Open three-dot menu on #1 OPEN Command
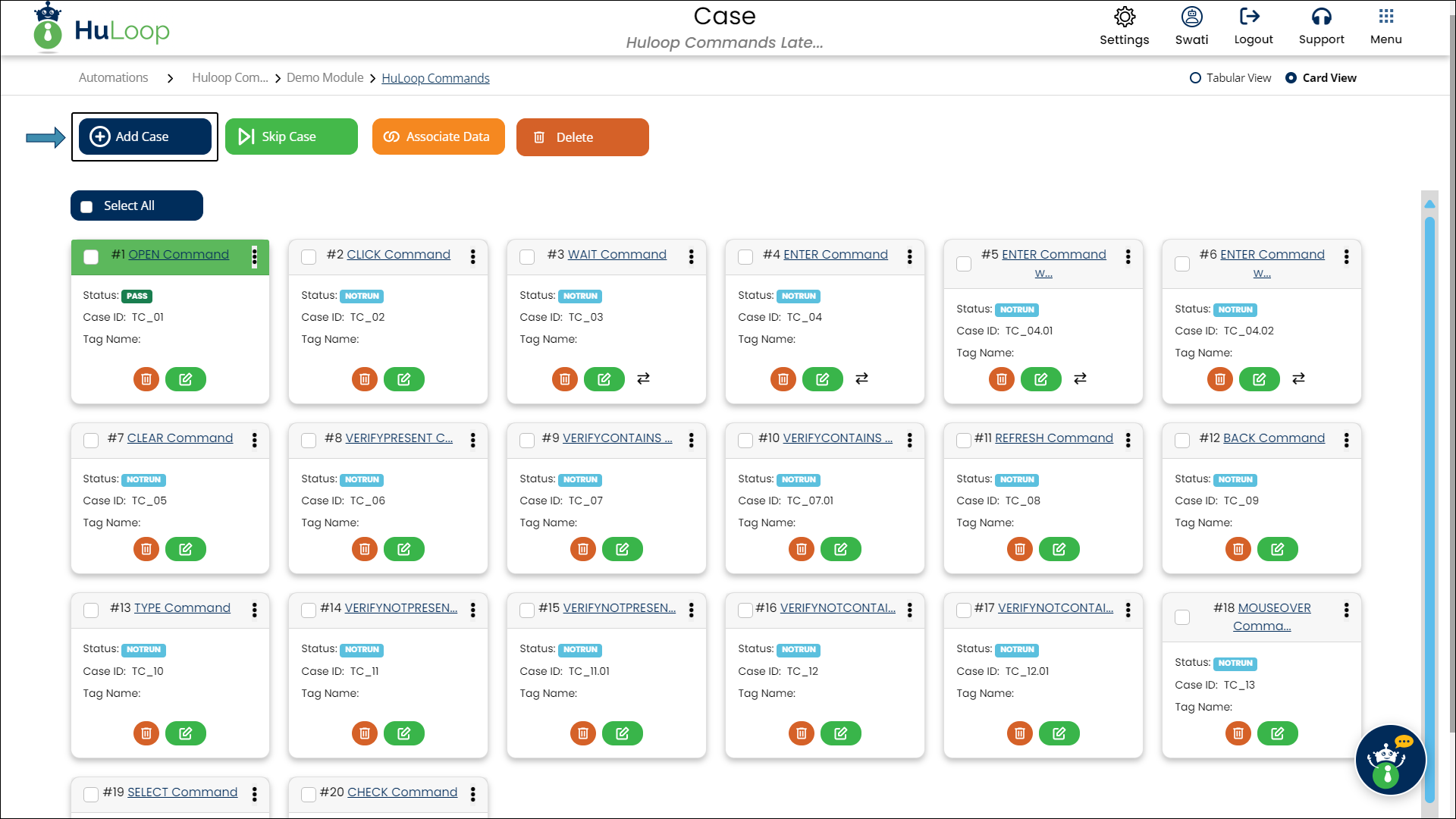The height and width of the screenshot is (819, 1456). pos(255,257)
